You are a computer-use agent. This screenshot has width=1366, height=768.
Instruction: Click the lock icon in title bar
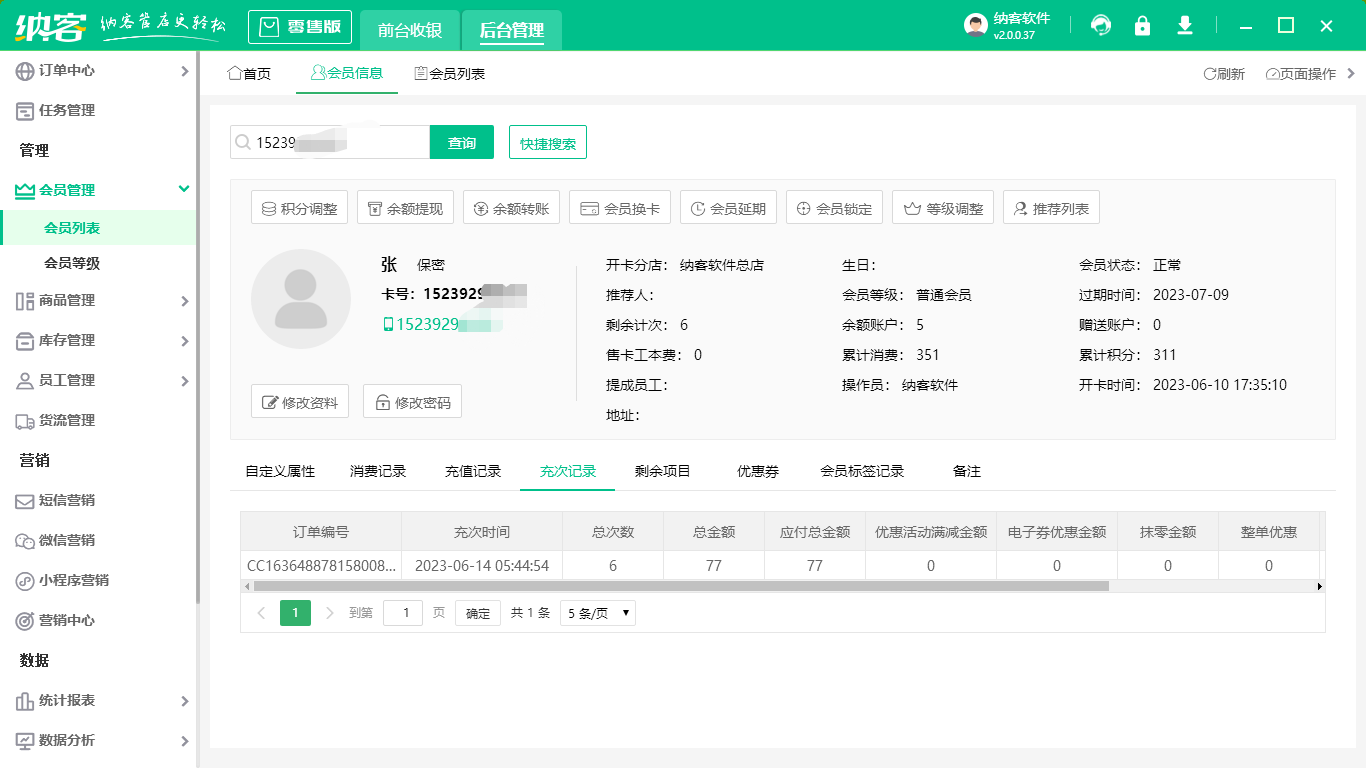pyautogui.click(x=1142, y=25)
